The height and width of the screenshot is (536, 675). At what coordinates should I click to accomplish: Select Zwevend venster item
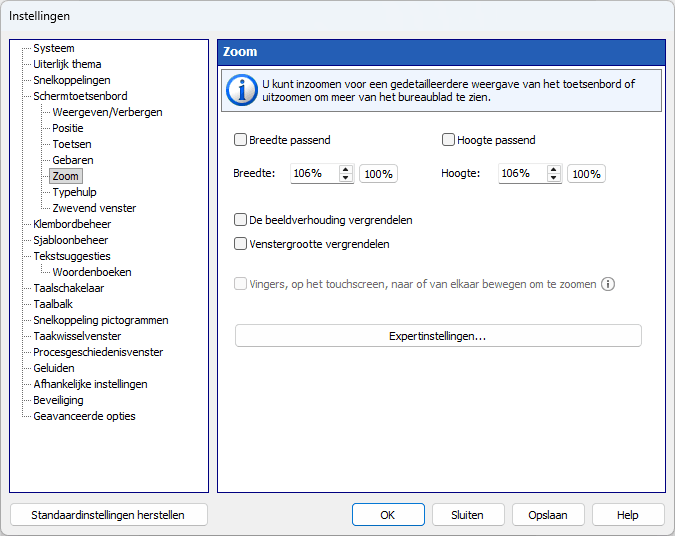click(x=94, y=208)
